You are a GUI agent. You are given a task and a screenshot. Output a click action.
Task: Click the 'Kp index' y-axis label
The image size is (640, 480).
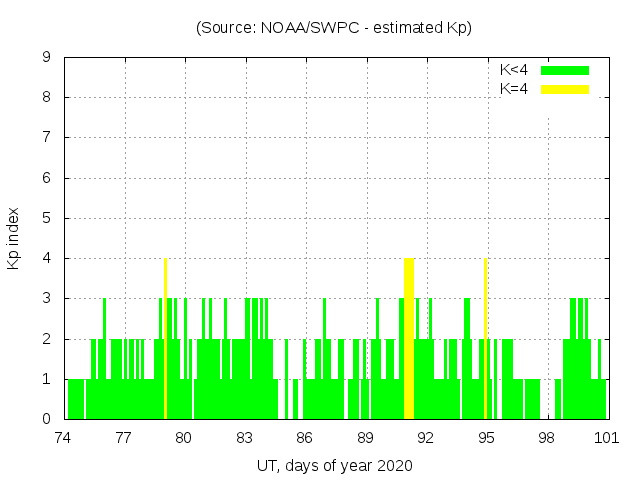(14, 239)
